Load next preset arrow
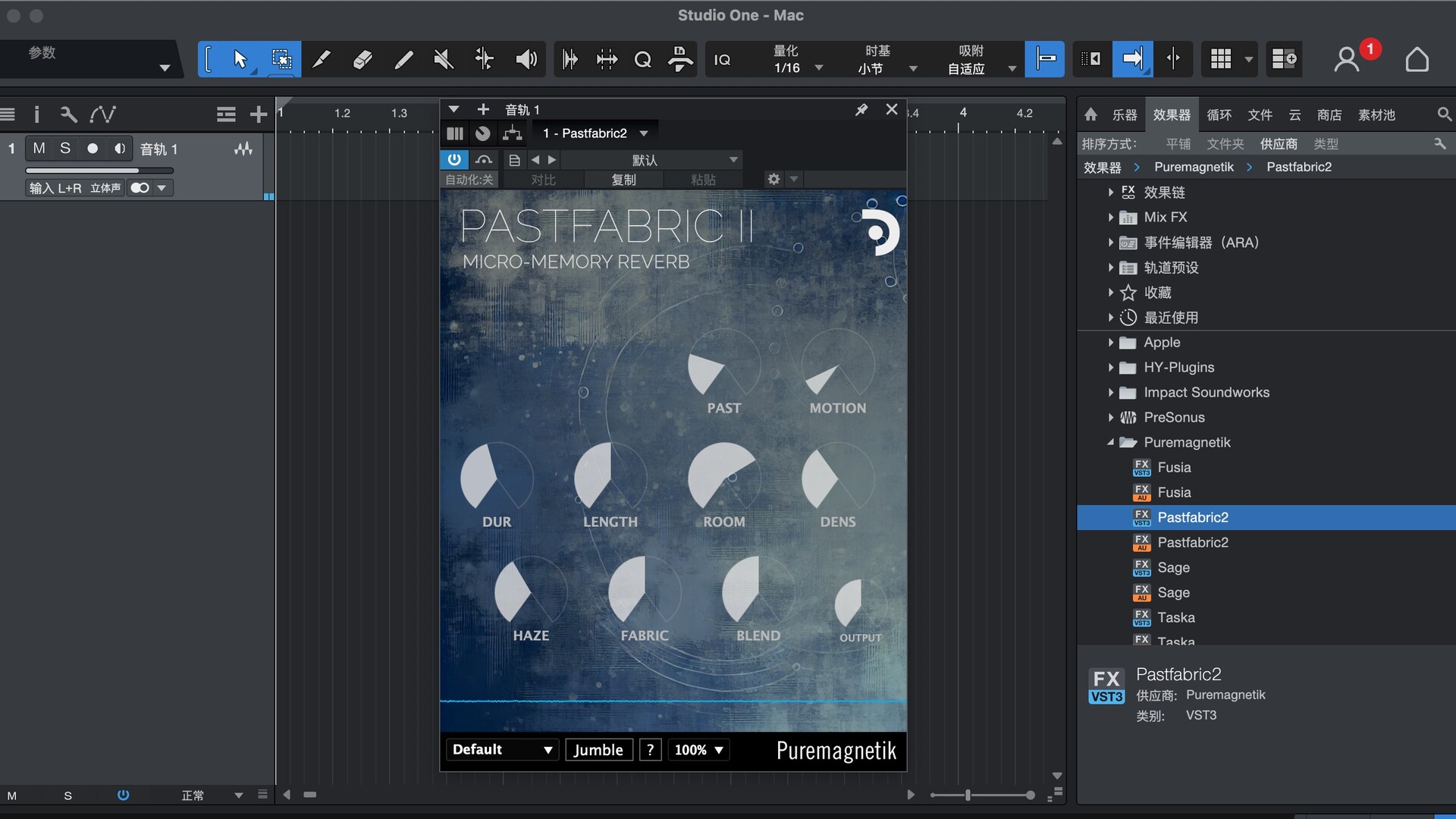 click(x=552, y=160)
